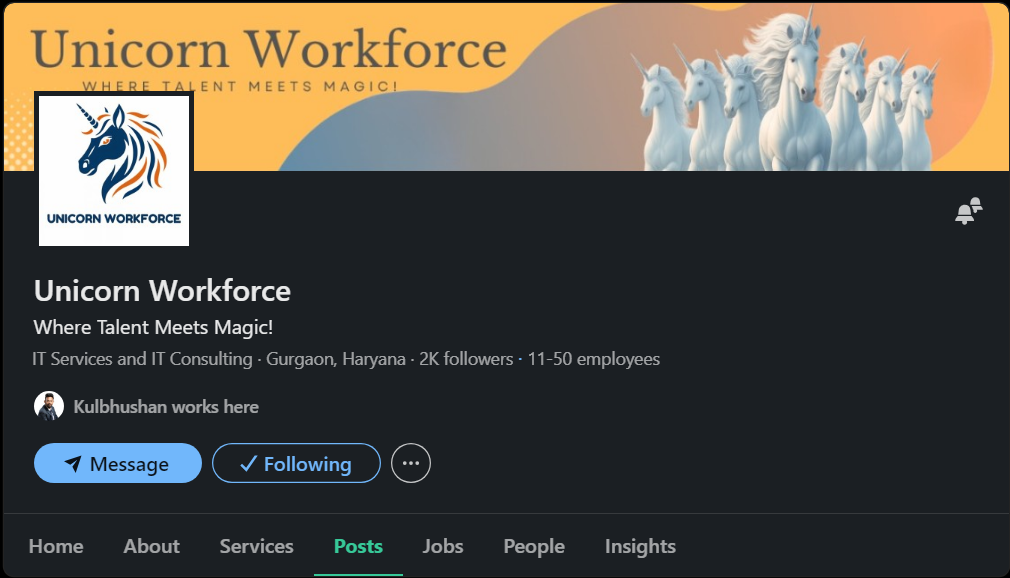Screen dimensions: 1010x578
Task: Click the Unicorn Workforce page title
Action: tap(162, 291)
